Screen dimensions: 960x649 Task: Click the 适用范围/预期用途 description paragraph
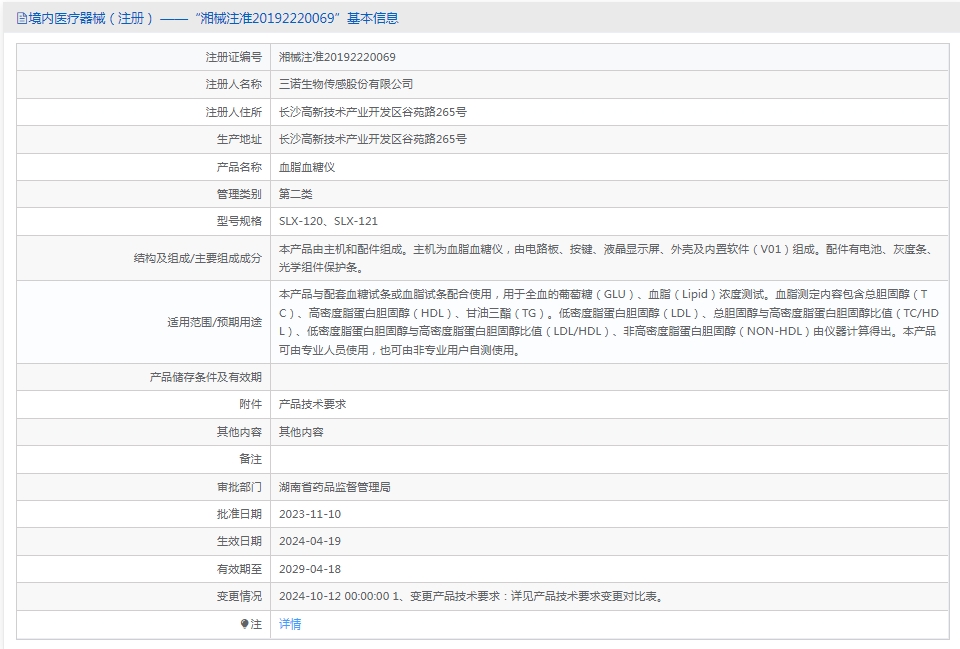[x=608, y=322]
